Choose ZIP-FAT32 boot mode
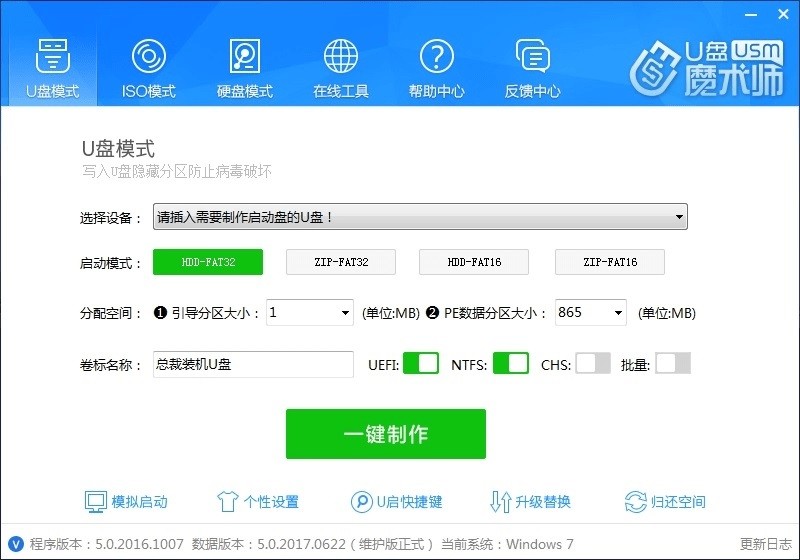The width and height of the screenshot is (800, 560). point(341,262)
